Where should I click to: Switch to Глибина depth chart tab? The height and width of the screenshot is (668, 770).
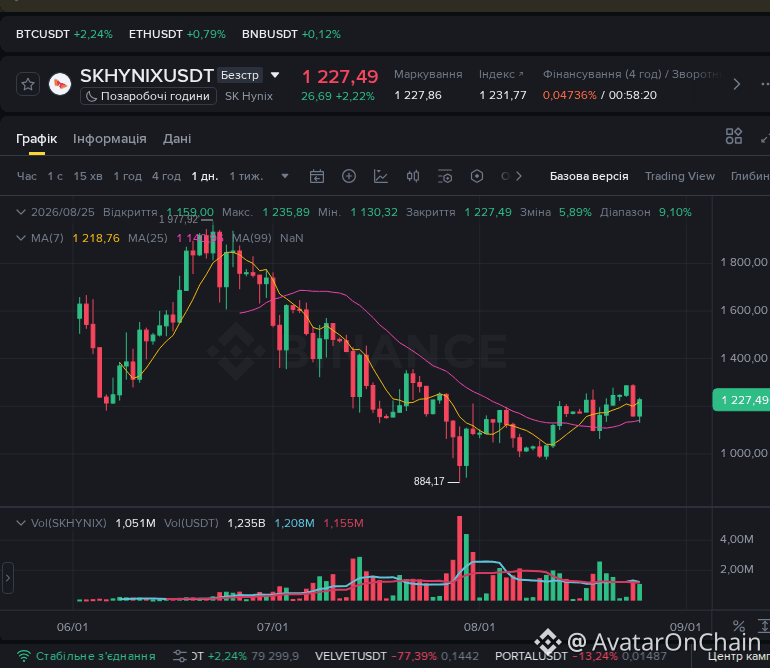pos(750,176)
